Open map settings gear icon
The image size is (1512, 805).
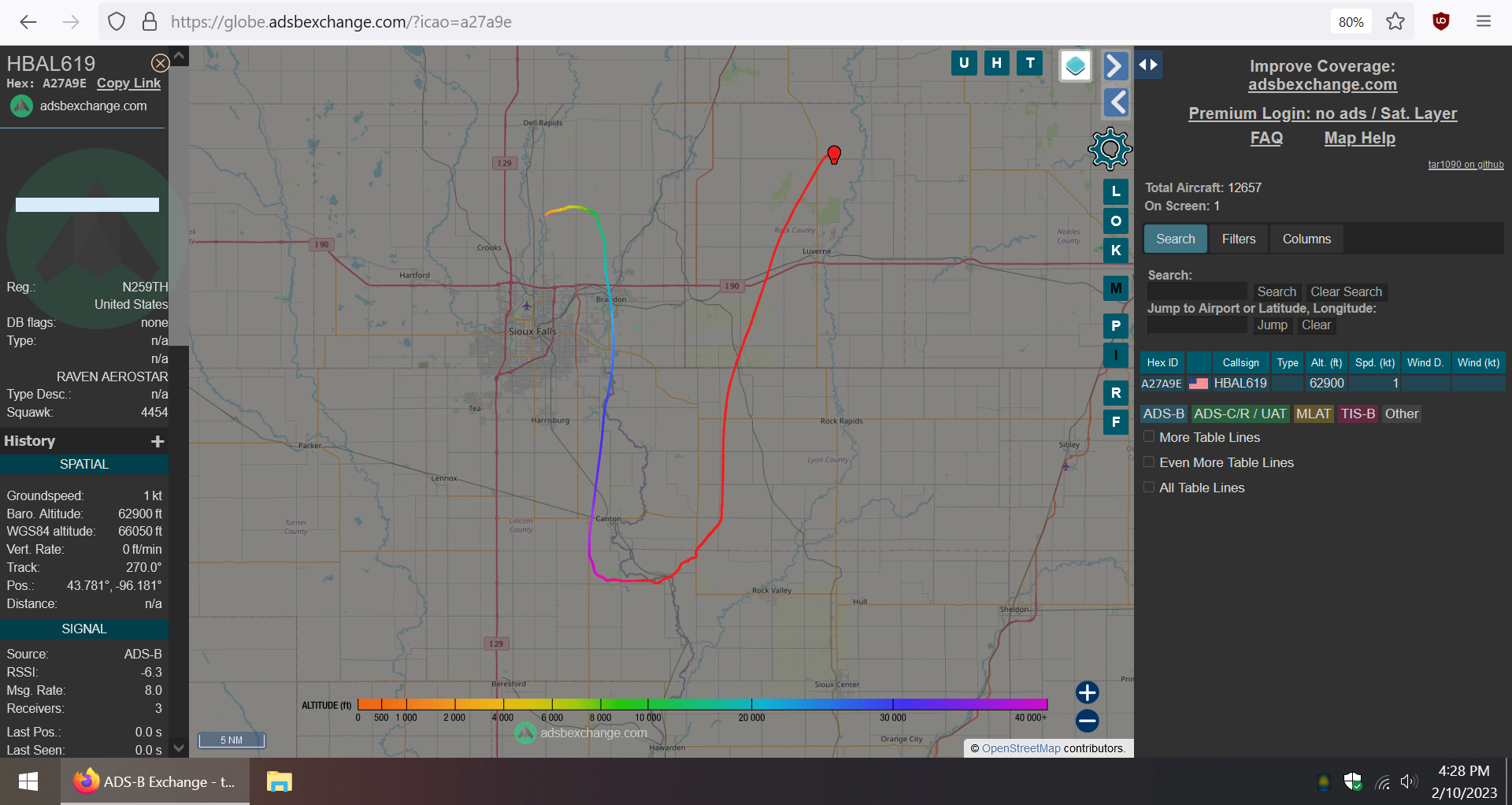(x=1110, y=149)
